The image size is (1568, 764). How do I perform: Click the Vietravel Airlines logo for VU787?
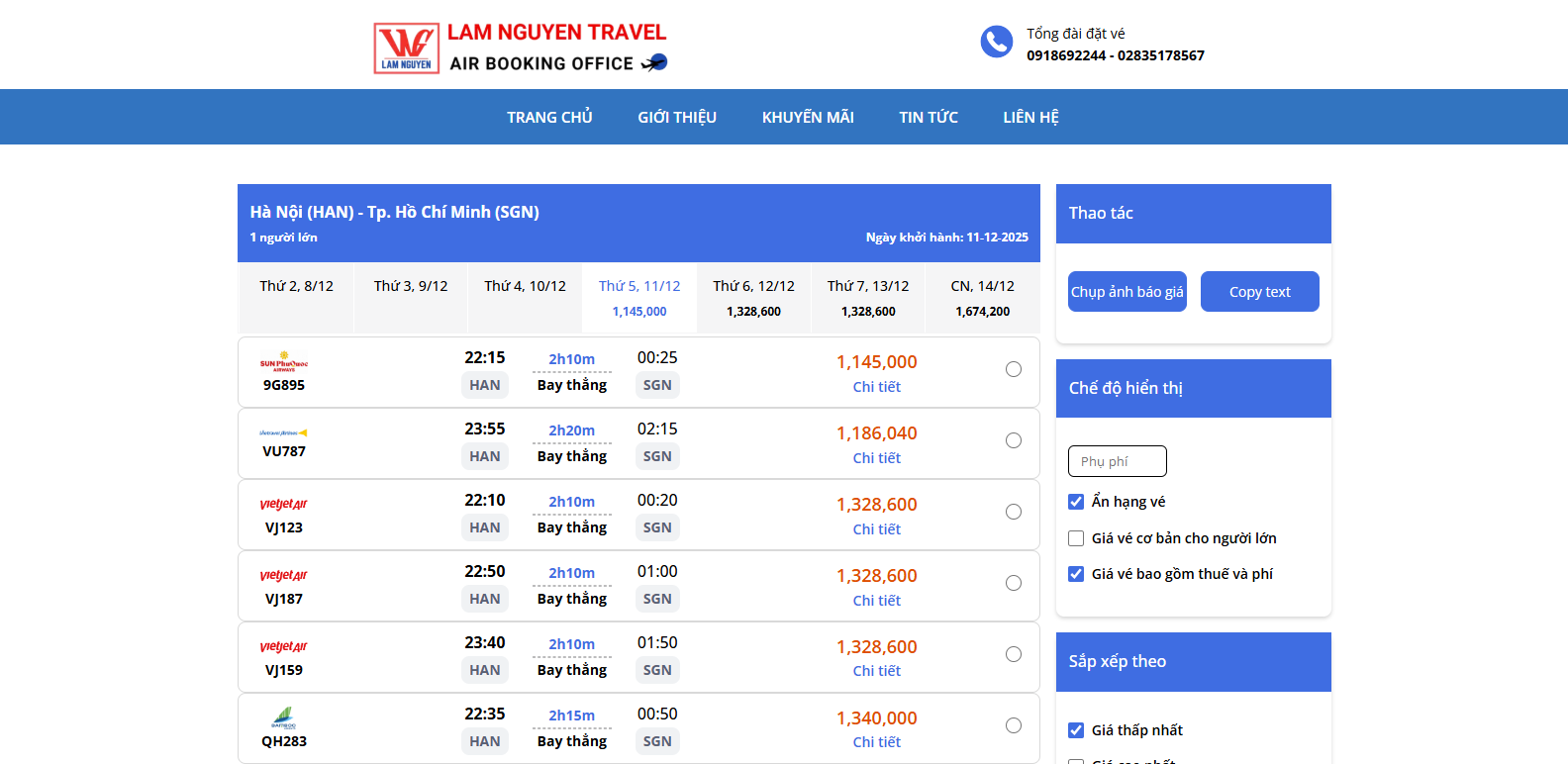pos(284,432)
